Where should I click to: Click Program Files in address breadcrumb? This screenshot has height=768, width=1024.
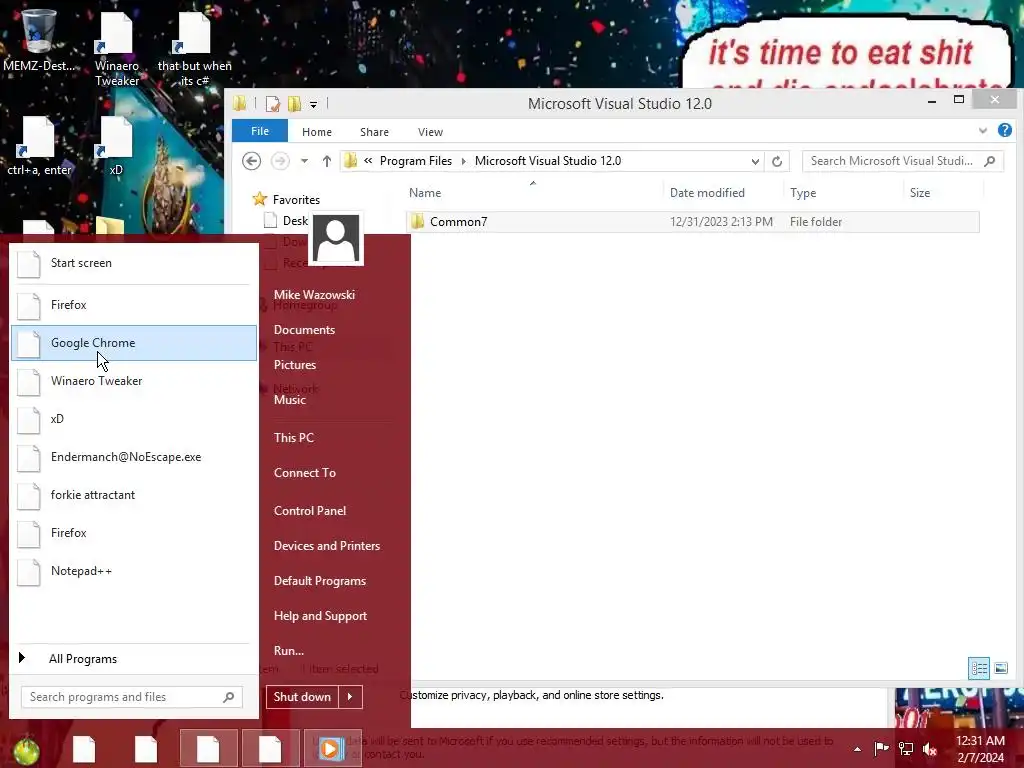pos(415,161)
